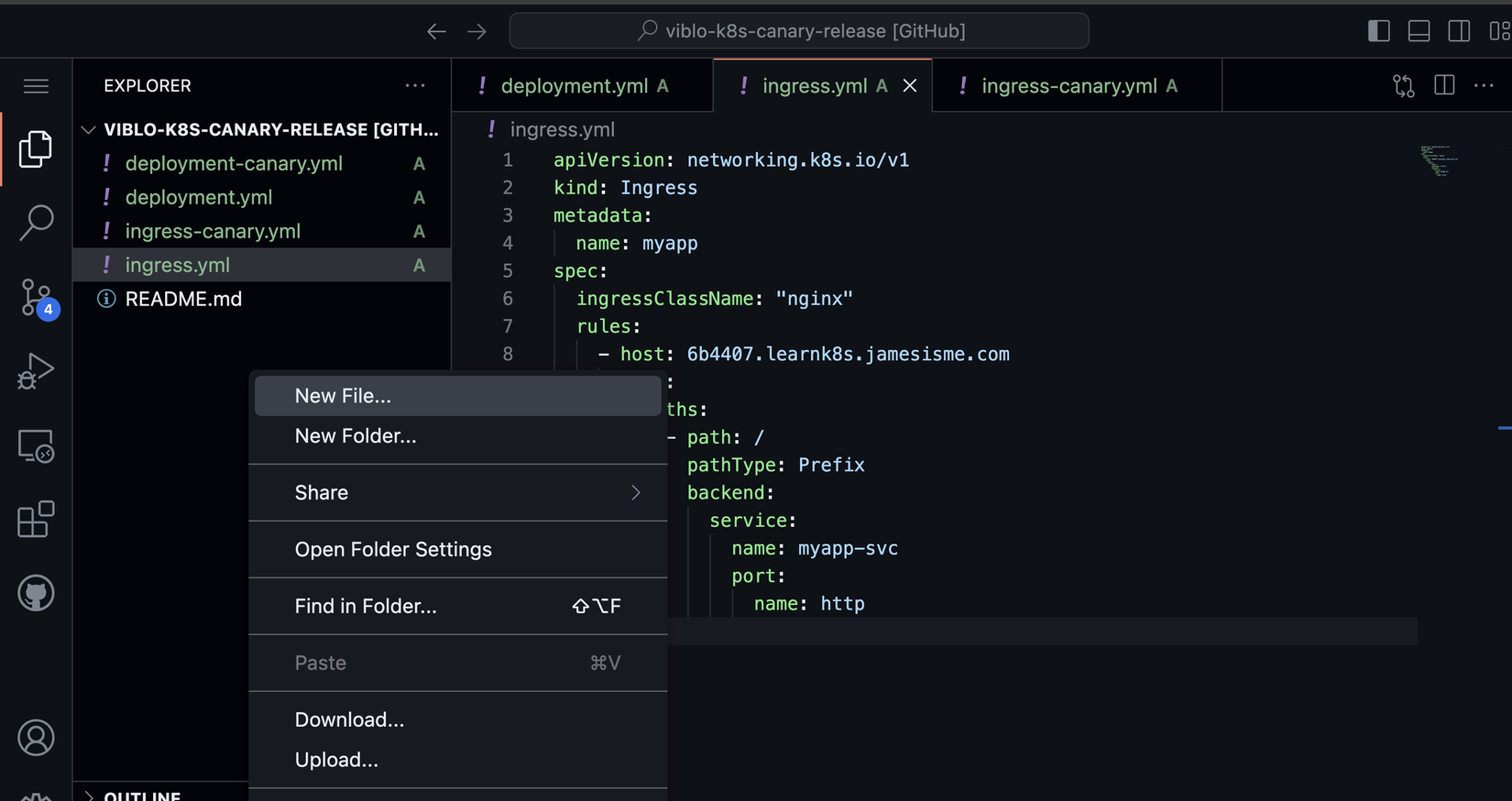Screen dimensions: 1512x801
Task: Click the editor minimap preview
Action: tap(1438, 160)
